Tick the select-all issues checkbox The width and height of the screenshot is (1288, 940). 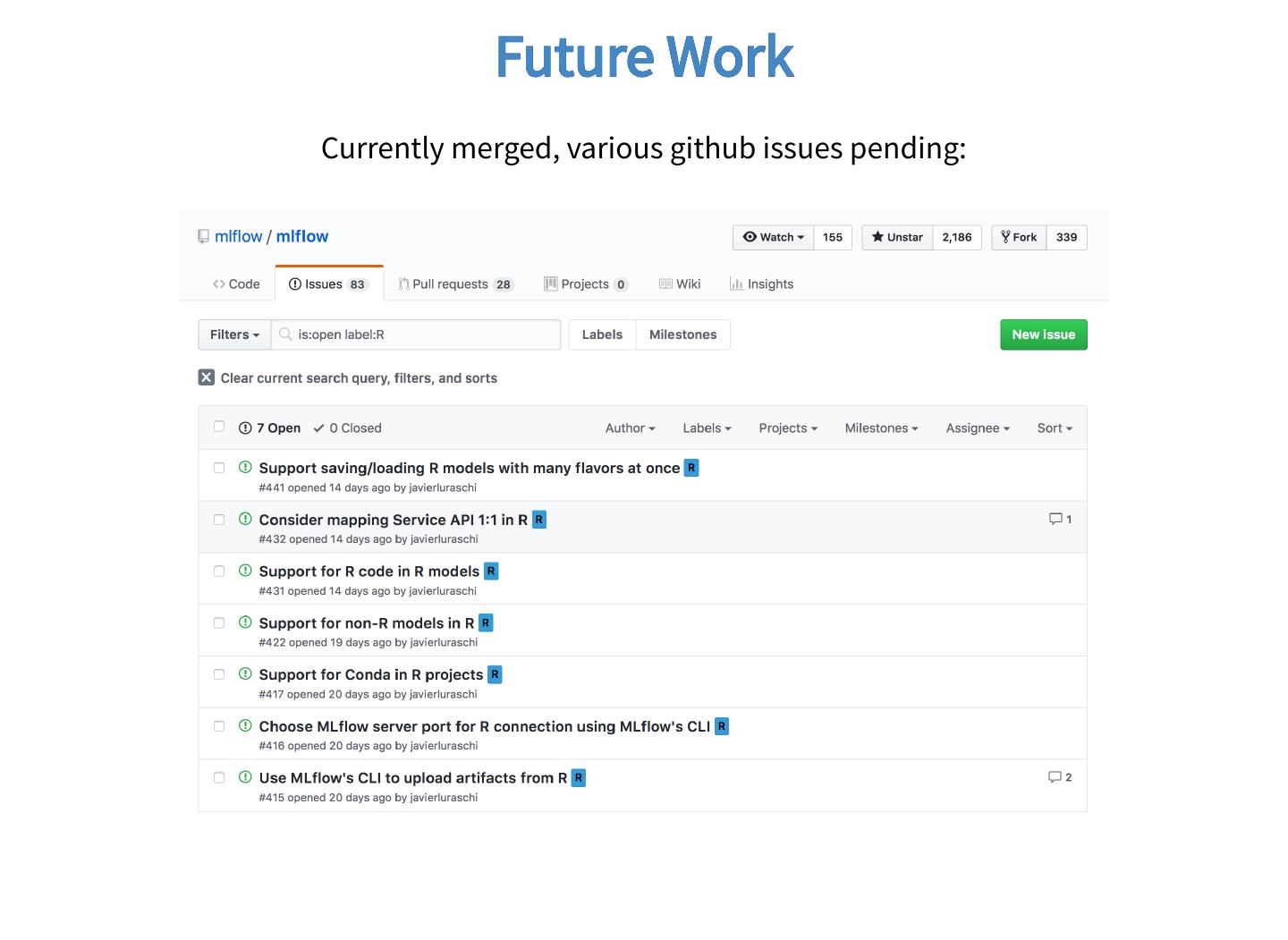pos(219,427)
